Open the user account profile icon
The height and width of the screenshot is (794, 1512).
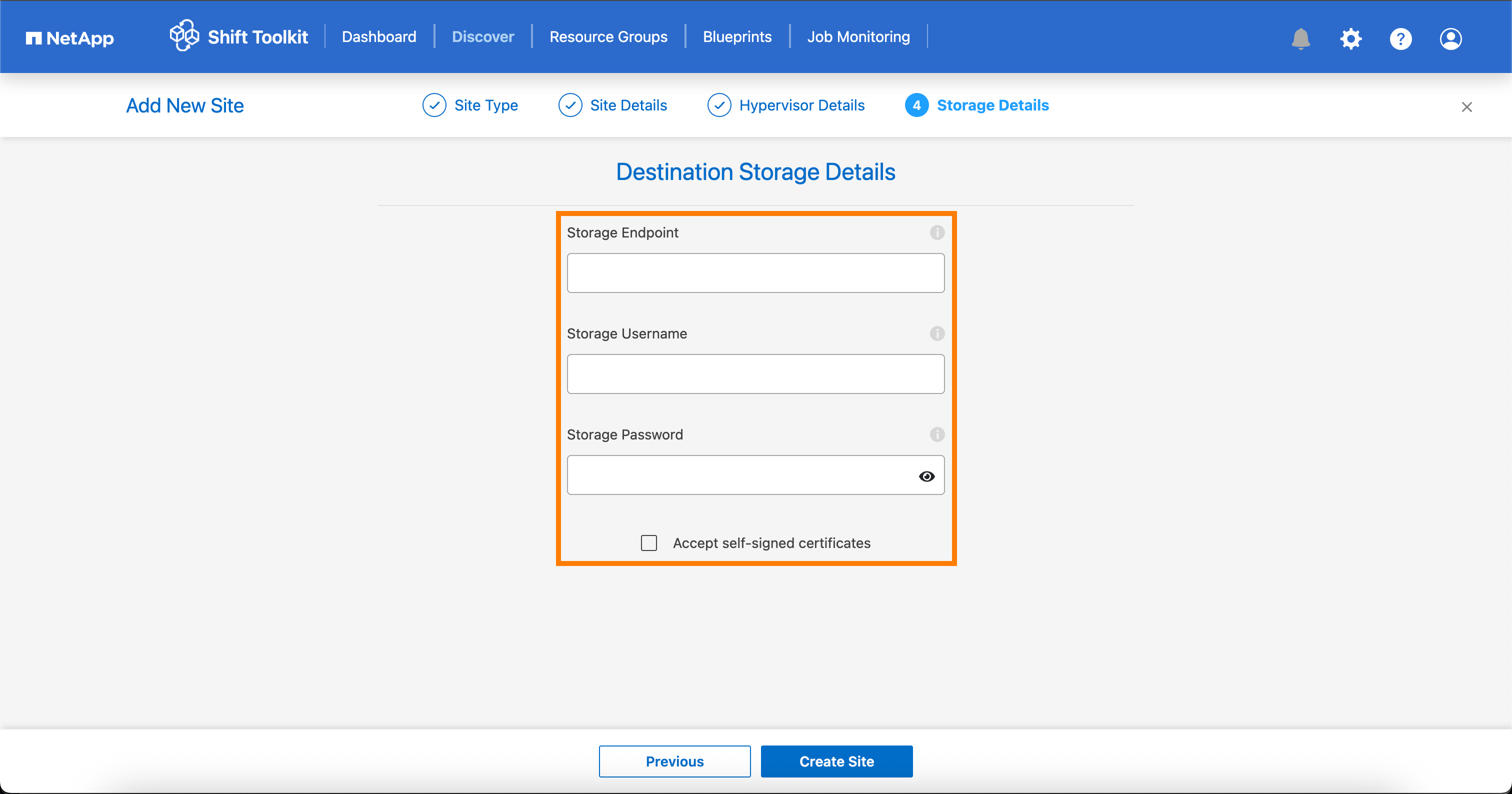[1450, 38]
